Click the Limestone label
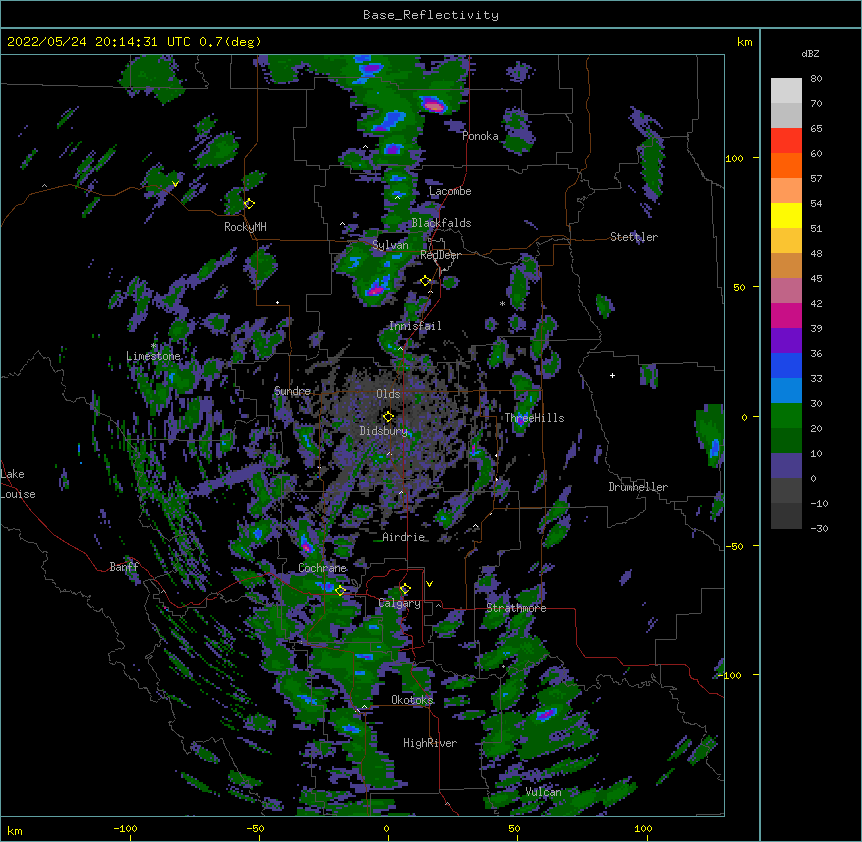This screenshot has height=842, width=862. click(153, 356)
